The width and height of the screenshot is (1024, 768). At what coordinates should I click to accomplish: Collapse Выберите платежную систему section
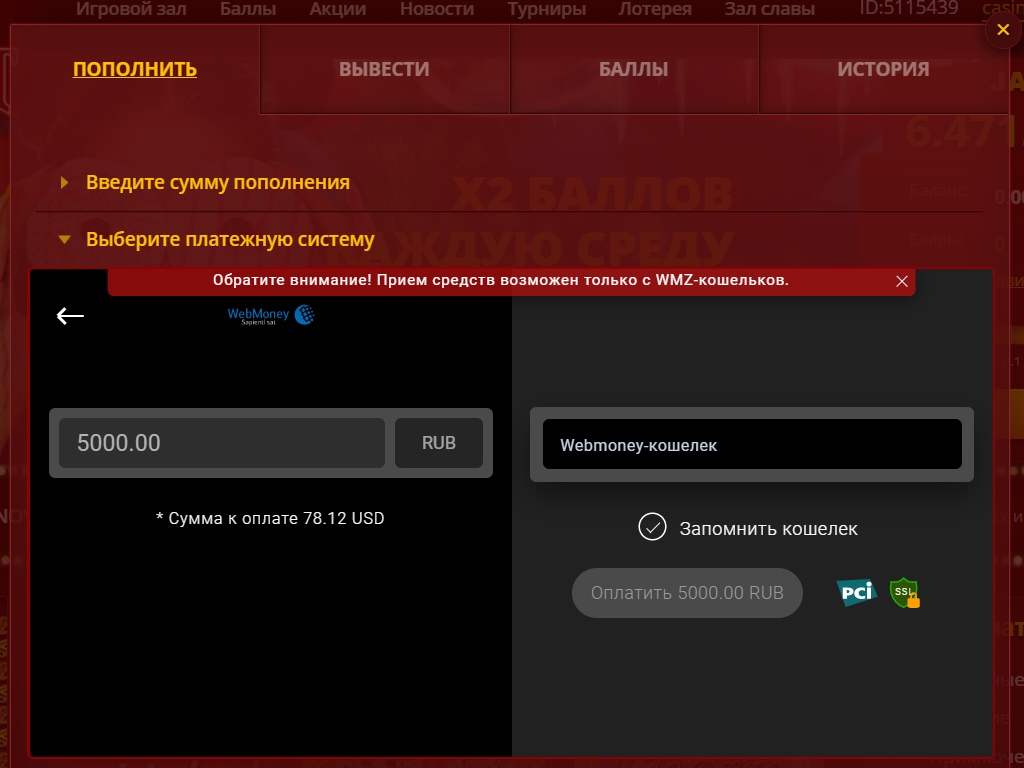[x=229, y=240]
